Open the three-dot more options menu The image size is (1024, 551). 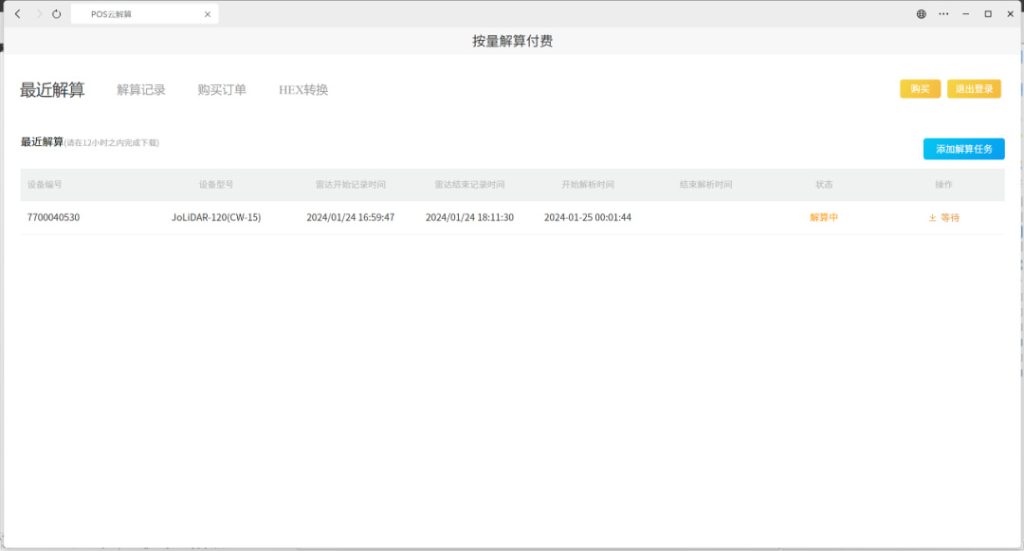pos(943,14)
